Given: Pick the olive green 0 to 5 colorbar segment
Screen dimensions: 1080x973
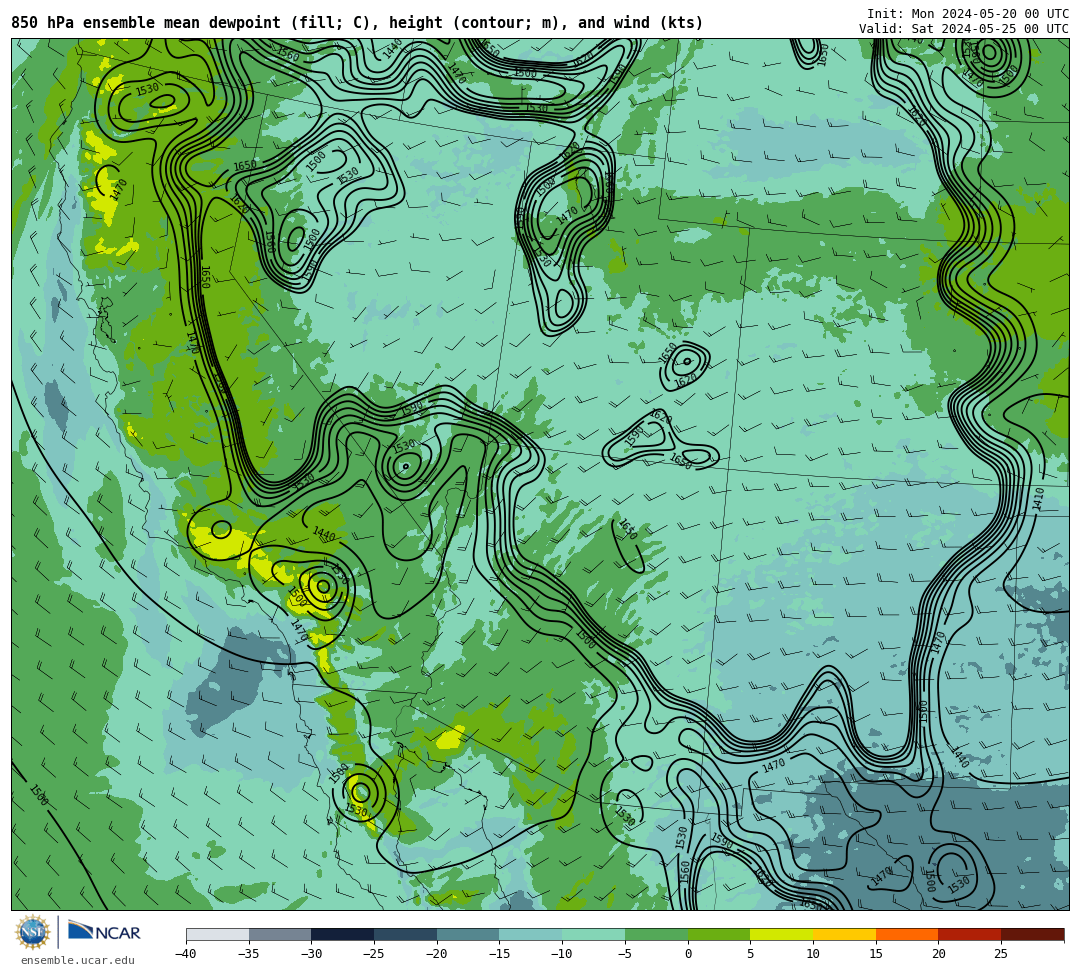Looking at the screenshot, I should (719, 934).
